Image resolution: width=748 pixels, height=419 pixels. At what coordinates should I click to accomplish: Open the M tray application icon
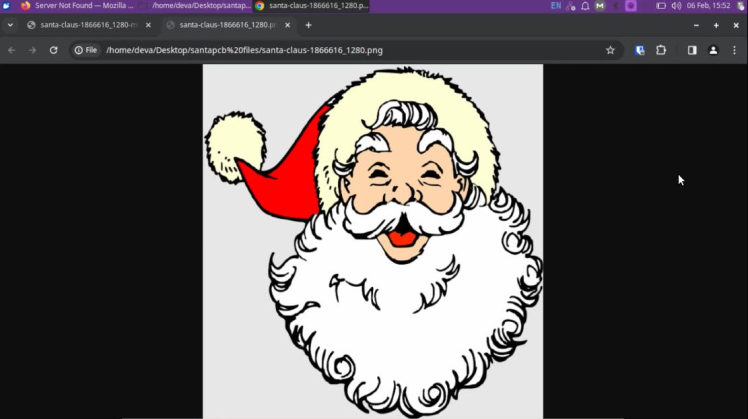pos(600,6)
